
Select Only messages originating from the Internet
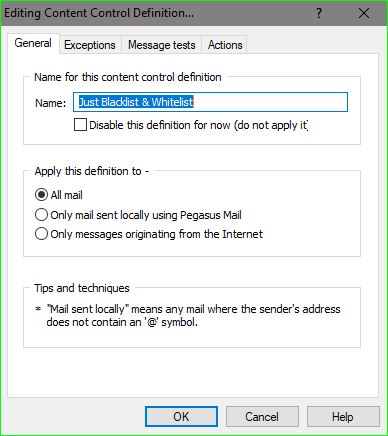[41, 234]
